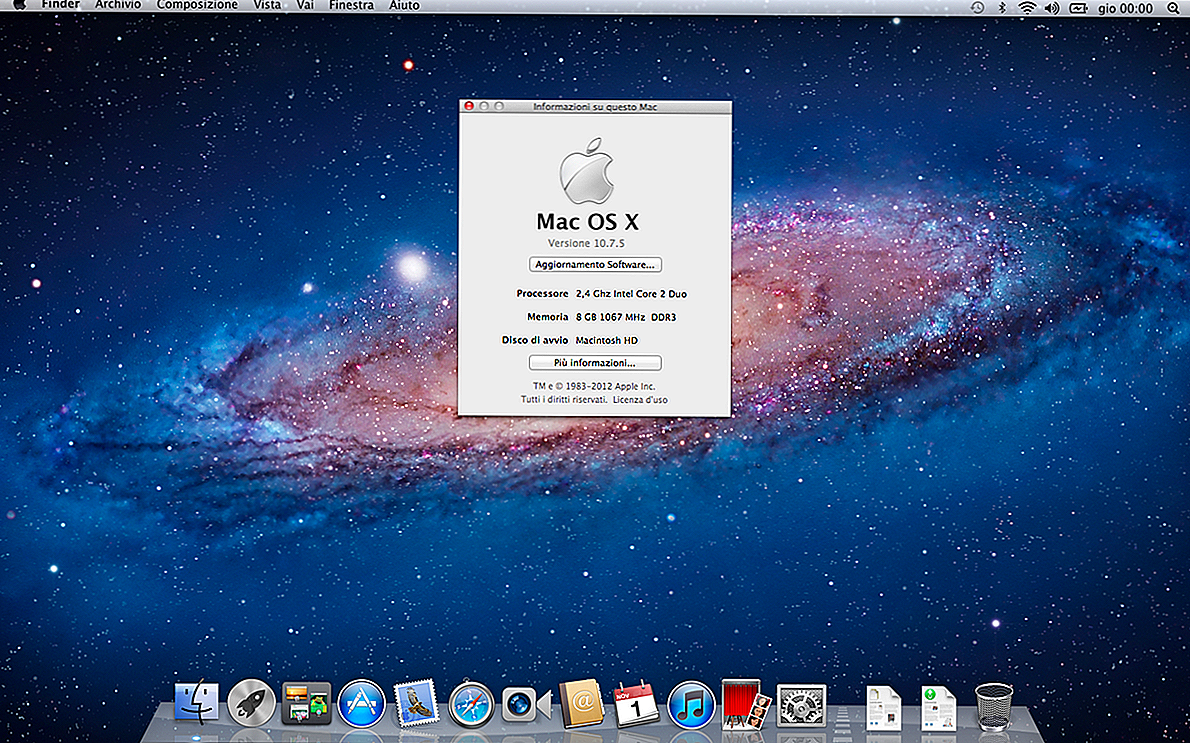1190x743 pixels.
Task: Open System Preferences gear icon
Action: coord(801,704)
